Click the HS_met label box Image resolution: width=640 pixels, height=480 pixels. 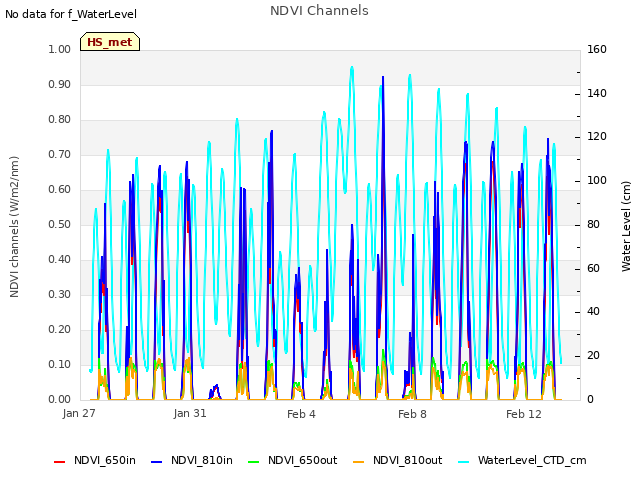pyautogui.click(x=110, y=42)
